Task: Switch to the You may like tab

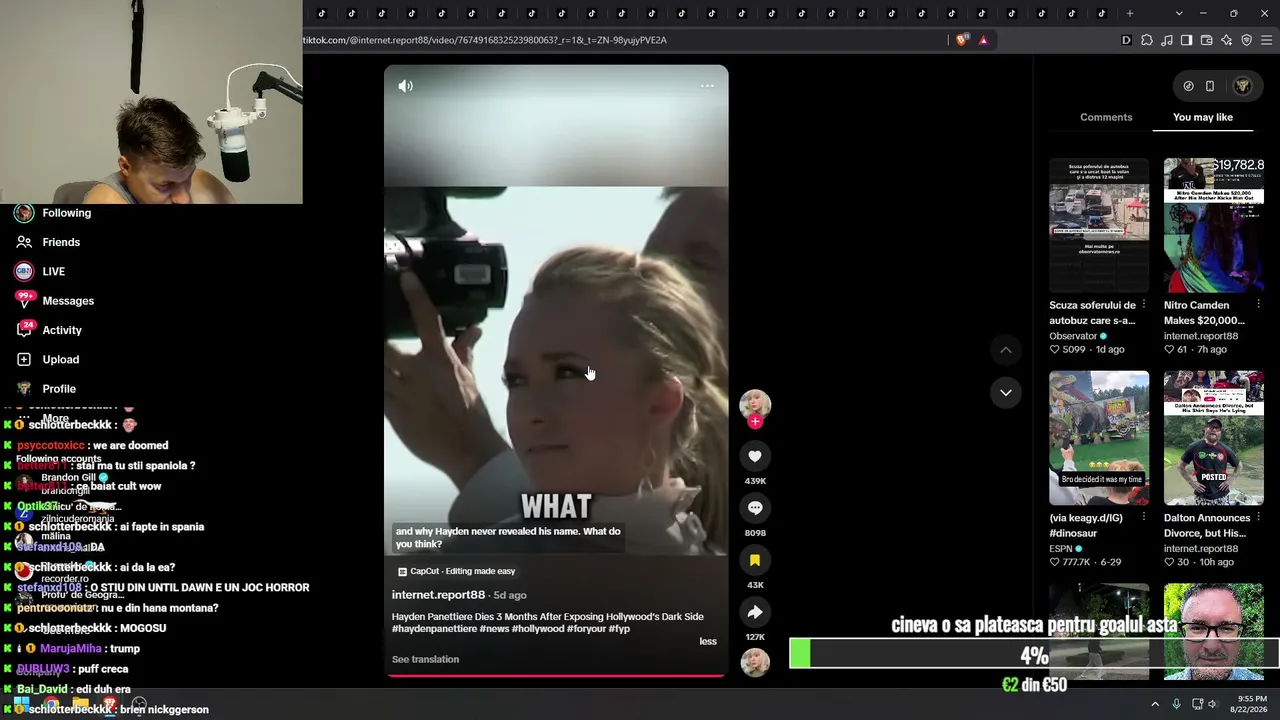Action: point(1203,117)
